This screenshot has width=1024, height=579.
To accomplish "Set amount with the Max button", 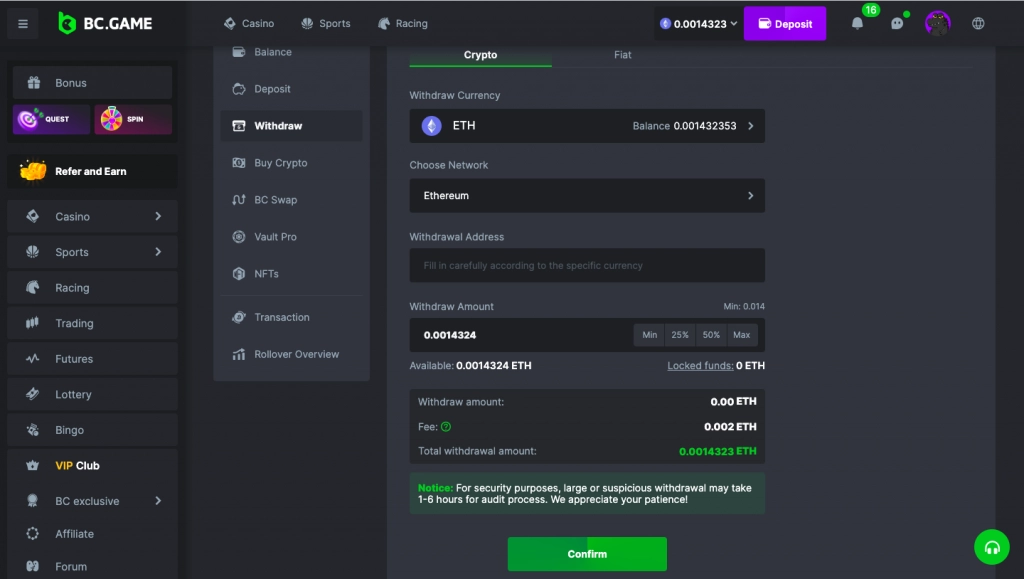I will point(742,335).
